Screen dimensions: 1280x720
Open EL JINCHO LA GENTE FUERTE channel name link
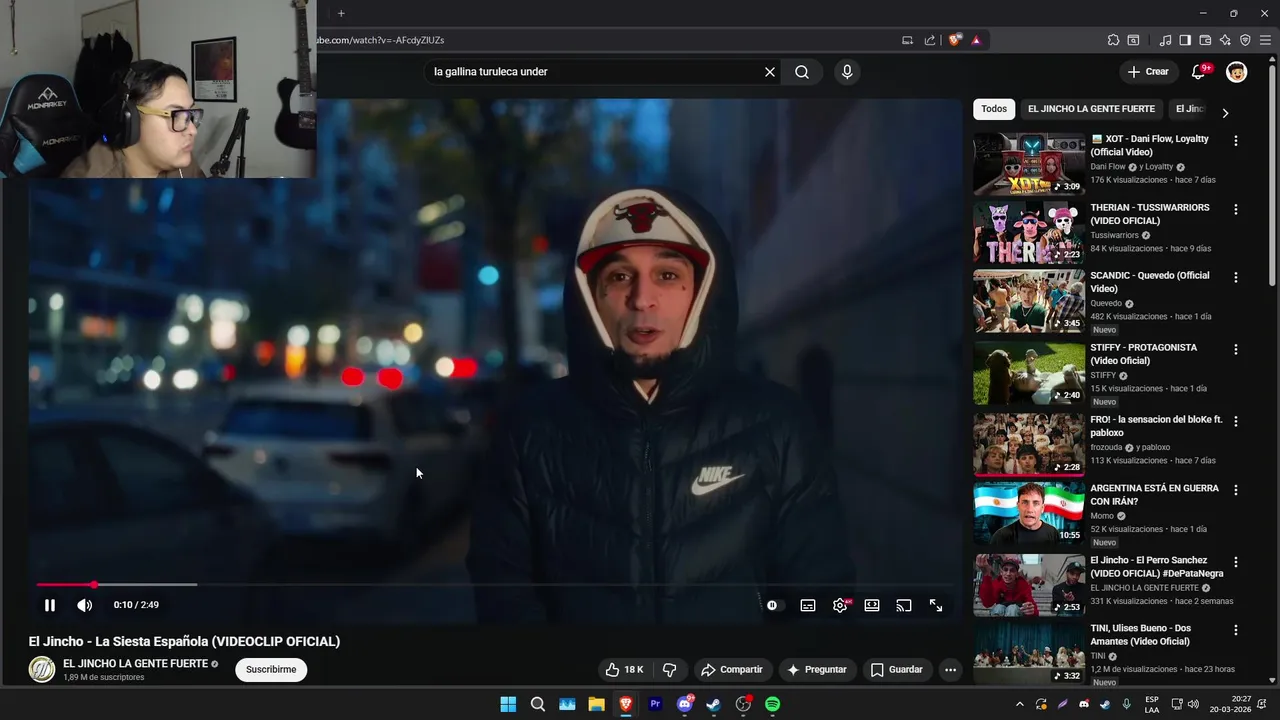(x=135, y=664)
